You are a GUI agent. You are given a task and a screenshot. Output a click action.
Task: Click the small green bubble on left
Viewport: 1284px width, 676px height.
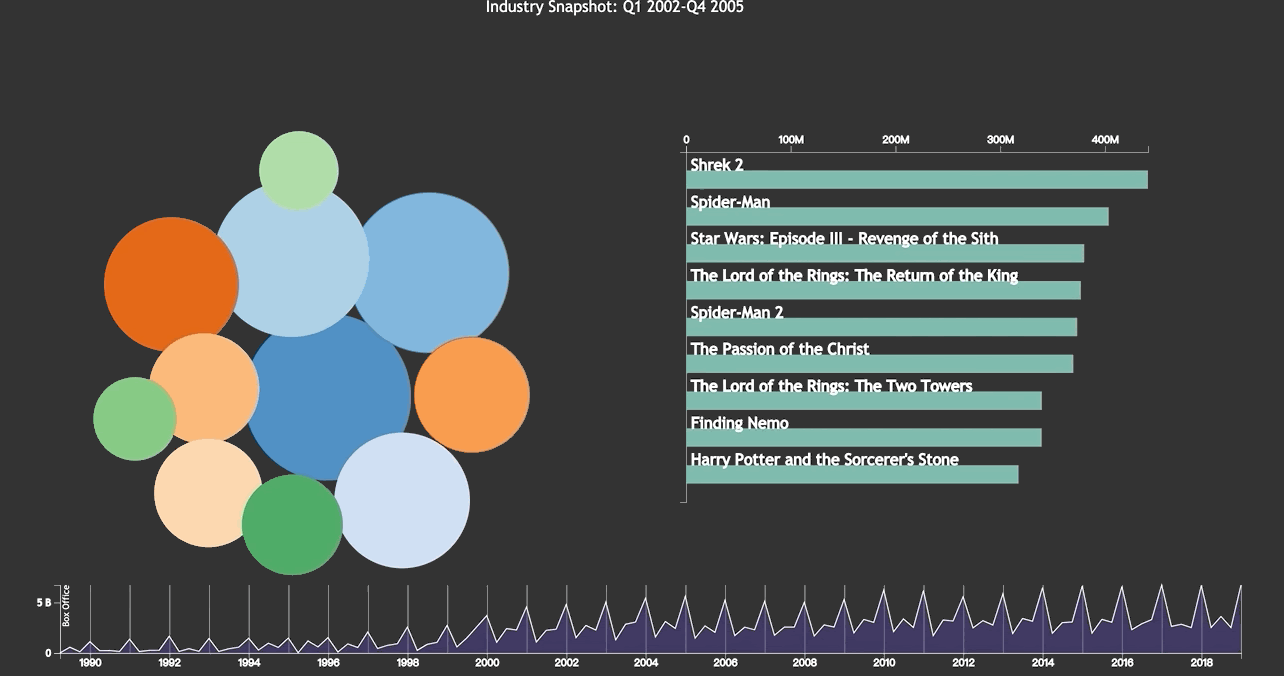coord(132,419)
